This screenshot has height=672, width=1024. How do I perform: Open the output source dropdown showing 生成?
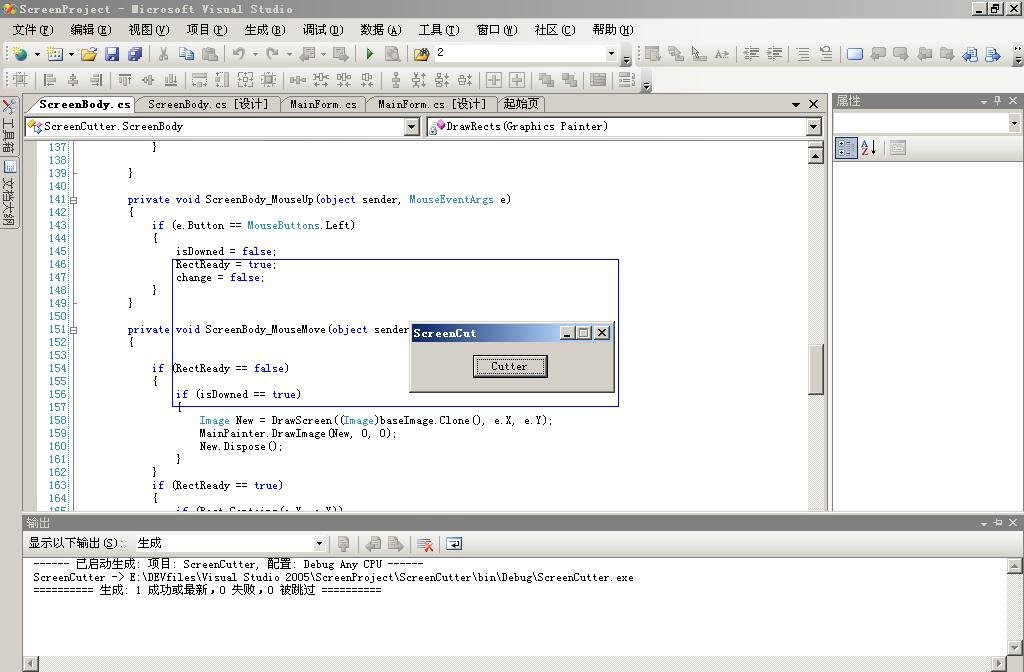coord(319,544)
